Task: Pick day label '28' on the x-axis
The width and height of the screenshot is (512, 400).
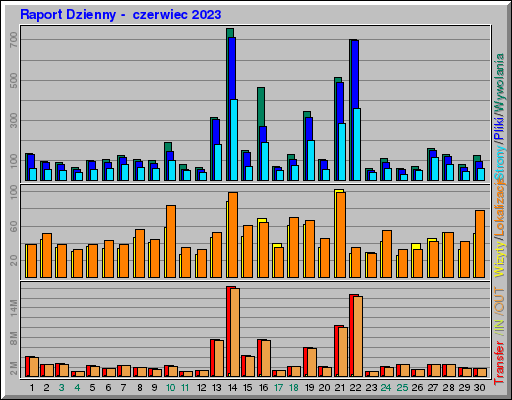Action: click(x=448, y=388)
